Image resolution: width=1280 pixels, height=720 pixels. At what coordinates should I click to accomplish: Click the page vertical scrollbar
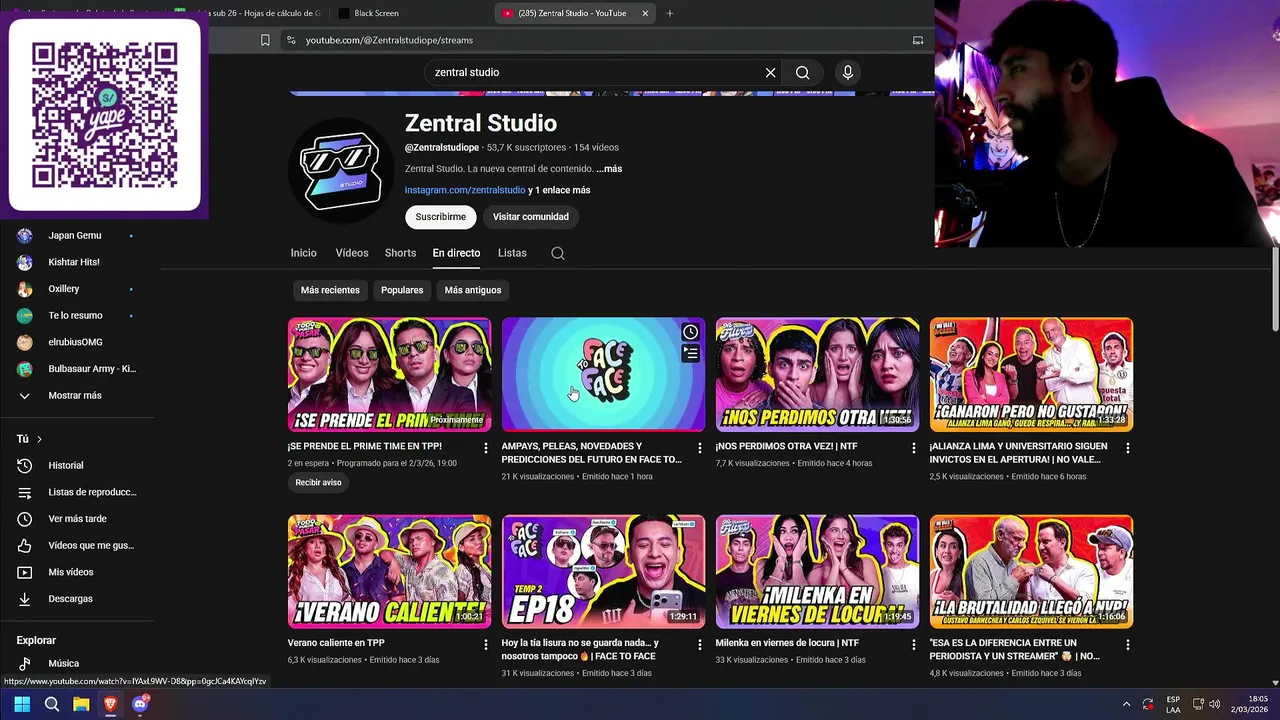[1274, 288]
